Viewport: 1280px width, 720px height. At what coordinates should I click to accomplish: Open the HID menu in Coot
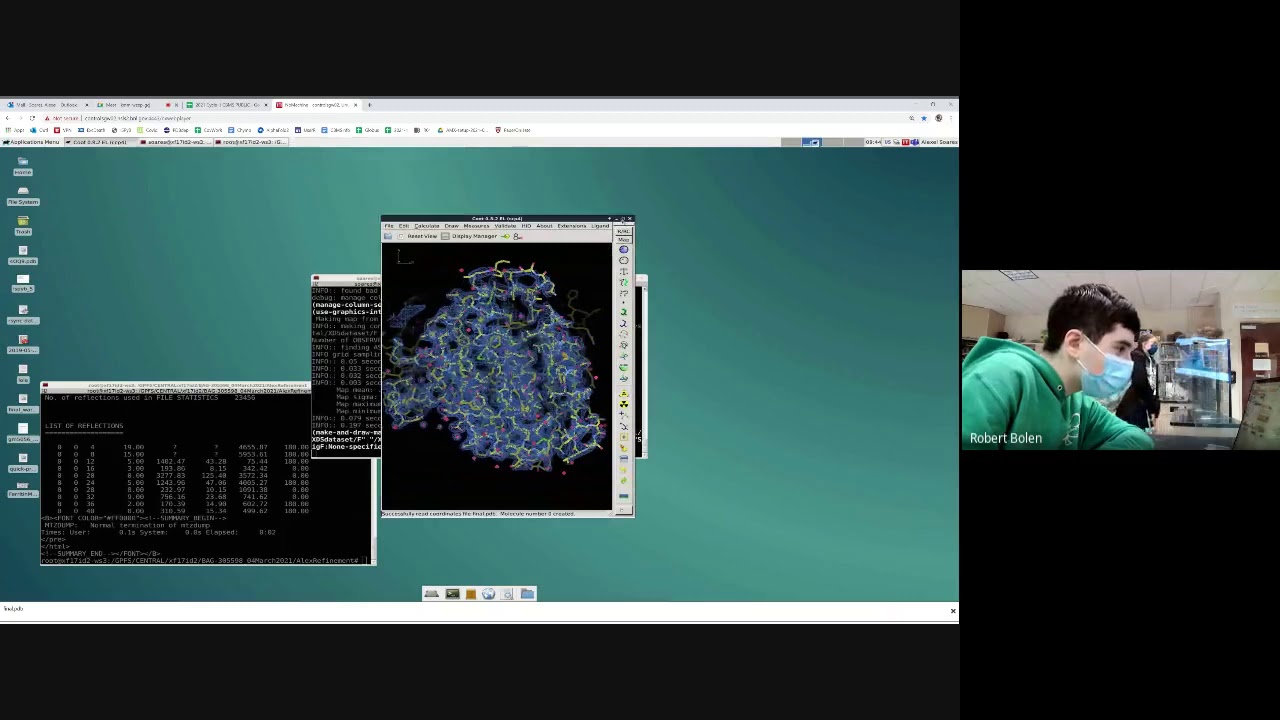(526, 226)
